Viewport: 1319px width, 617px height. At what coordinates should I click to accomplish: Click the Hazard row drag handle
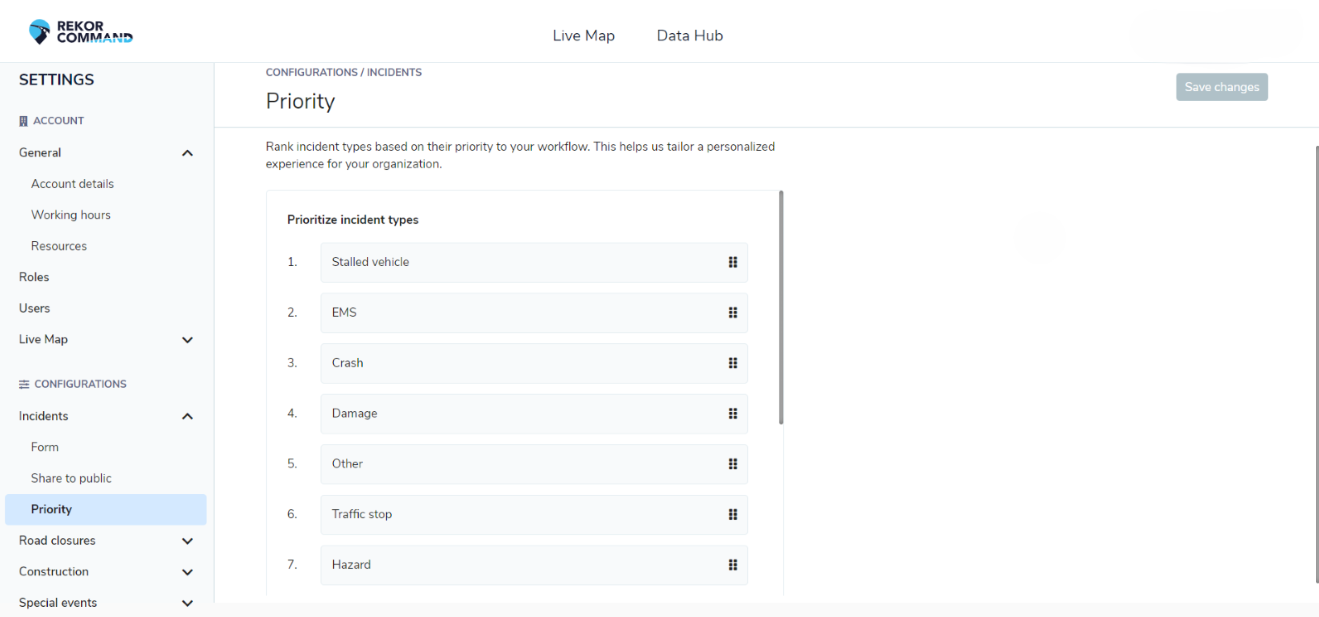click(733, 565)
